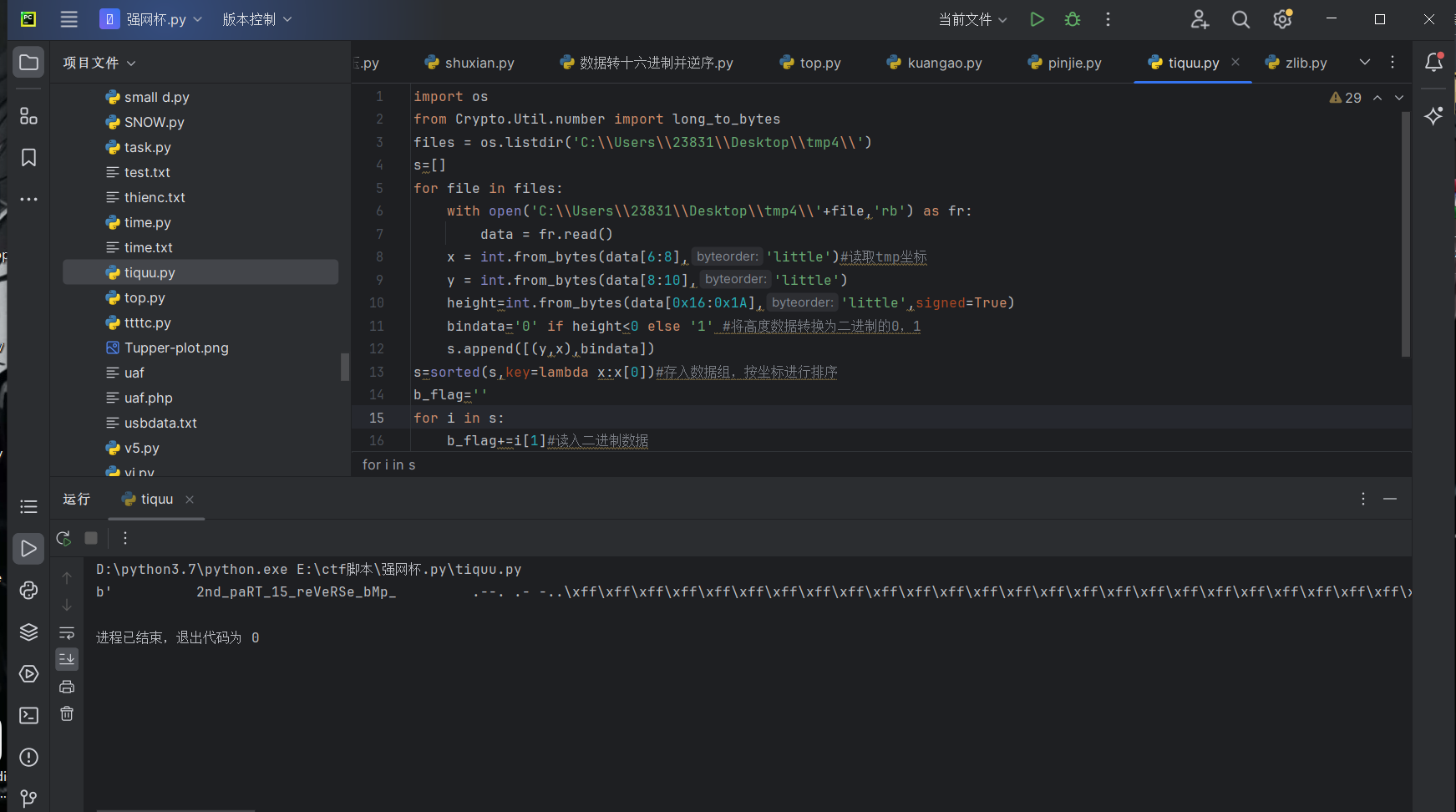Go to previous highlighted problem arrow

coord(1377,98)
